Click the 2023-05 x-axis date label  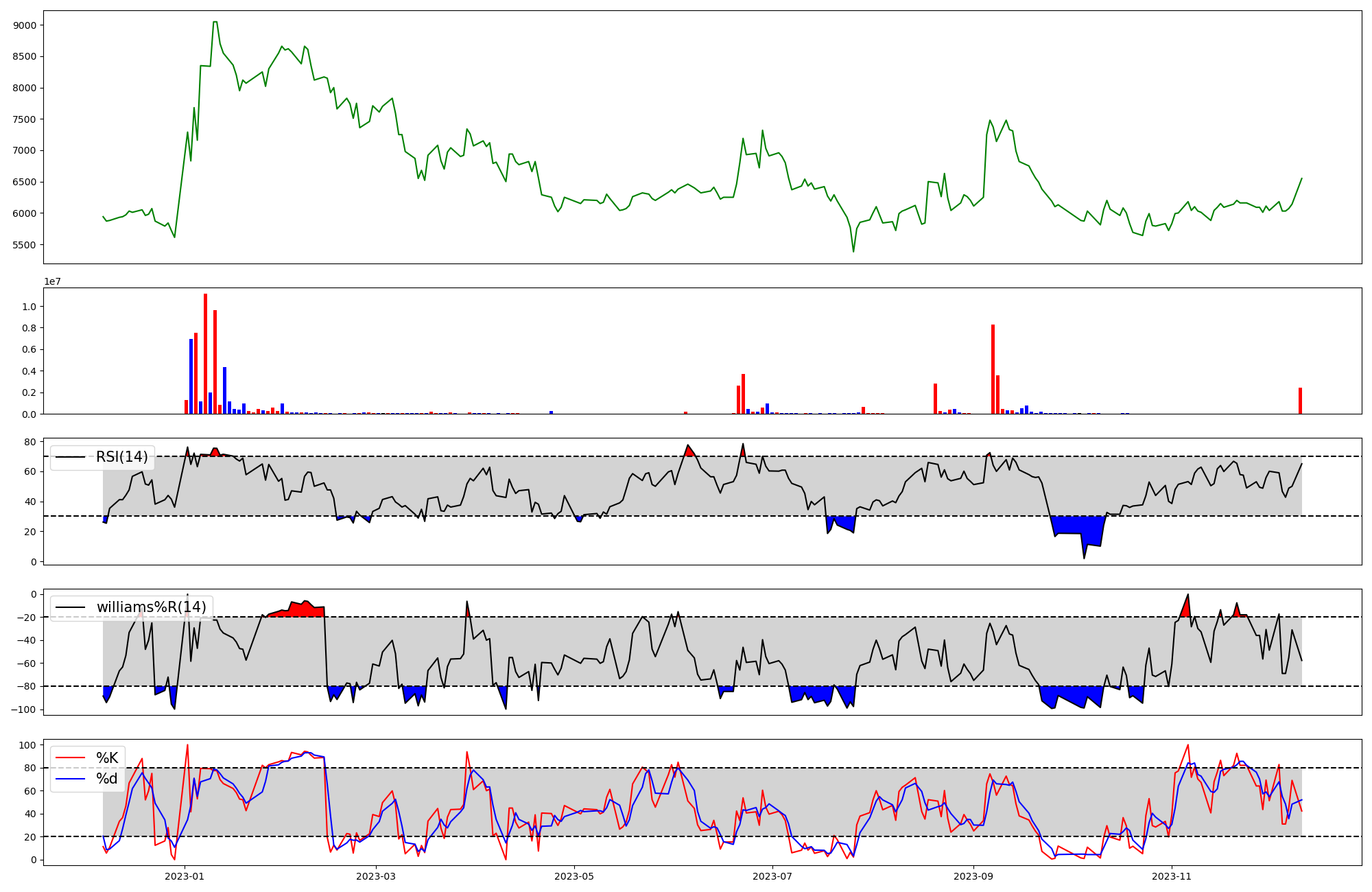click(574, 876)
